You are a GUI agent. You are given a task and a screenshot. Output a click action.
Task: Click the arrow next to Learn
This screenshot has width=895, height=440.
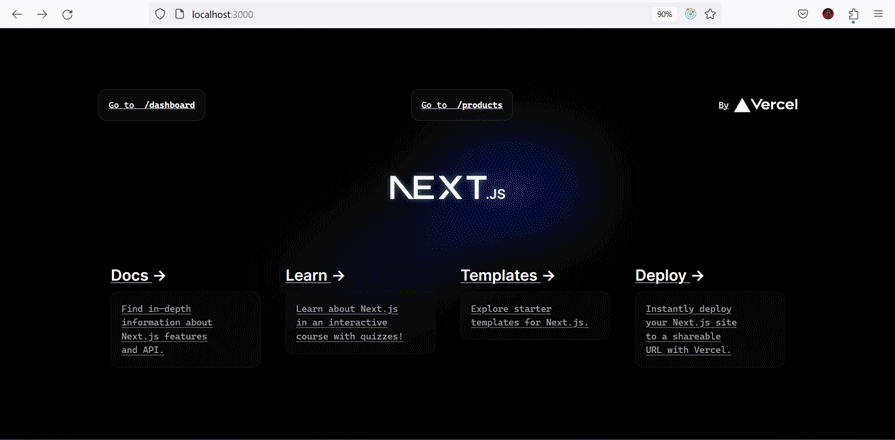pos(338,276)
